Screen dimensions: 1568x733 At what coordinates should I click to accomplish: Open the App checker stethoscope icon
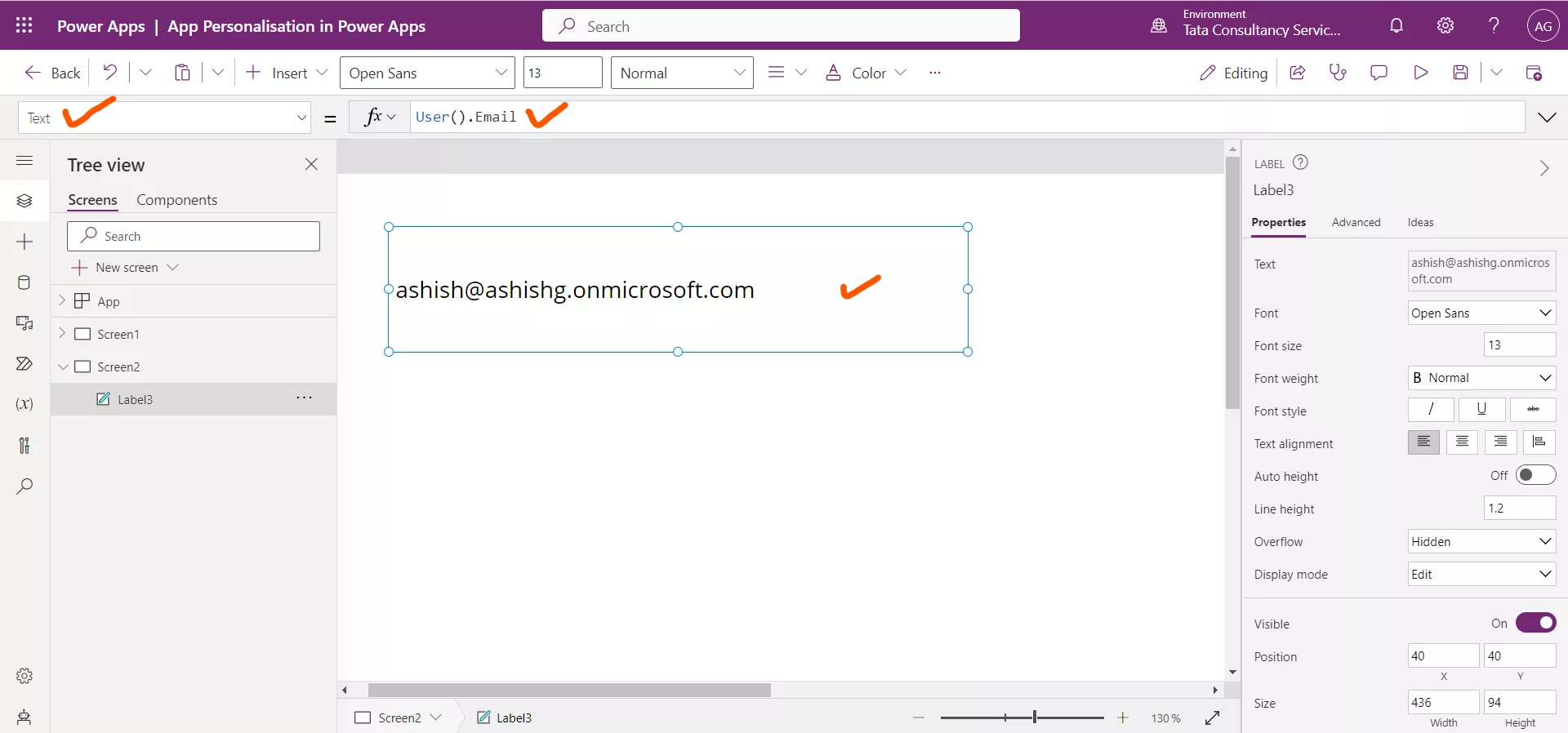1338,73
